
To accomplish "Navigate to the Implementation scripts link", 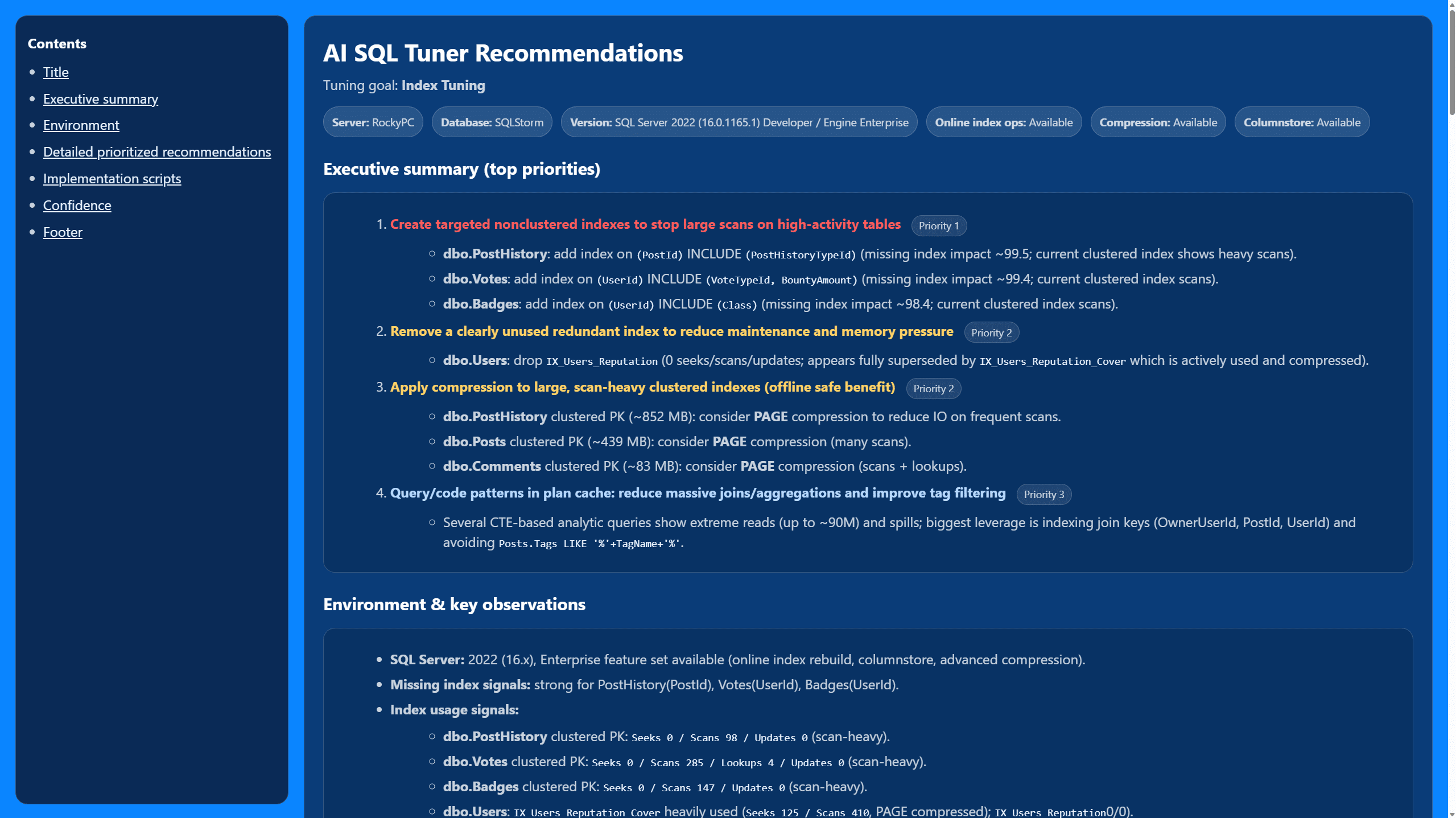I will click(x=112, y=179).
